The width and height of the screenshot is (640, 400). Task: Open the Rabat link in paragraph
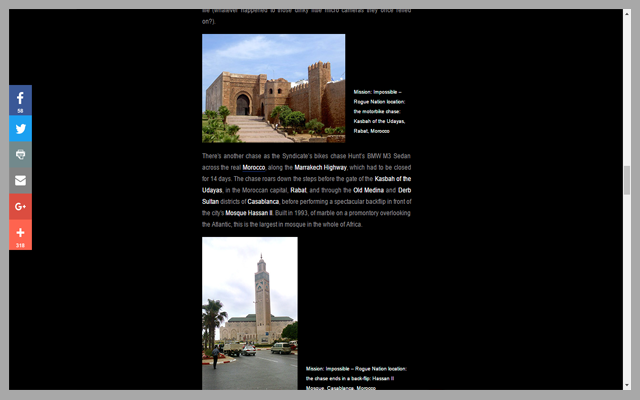click(x=298, y=190)
